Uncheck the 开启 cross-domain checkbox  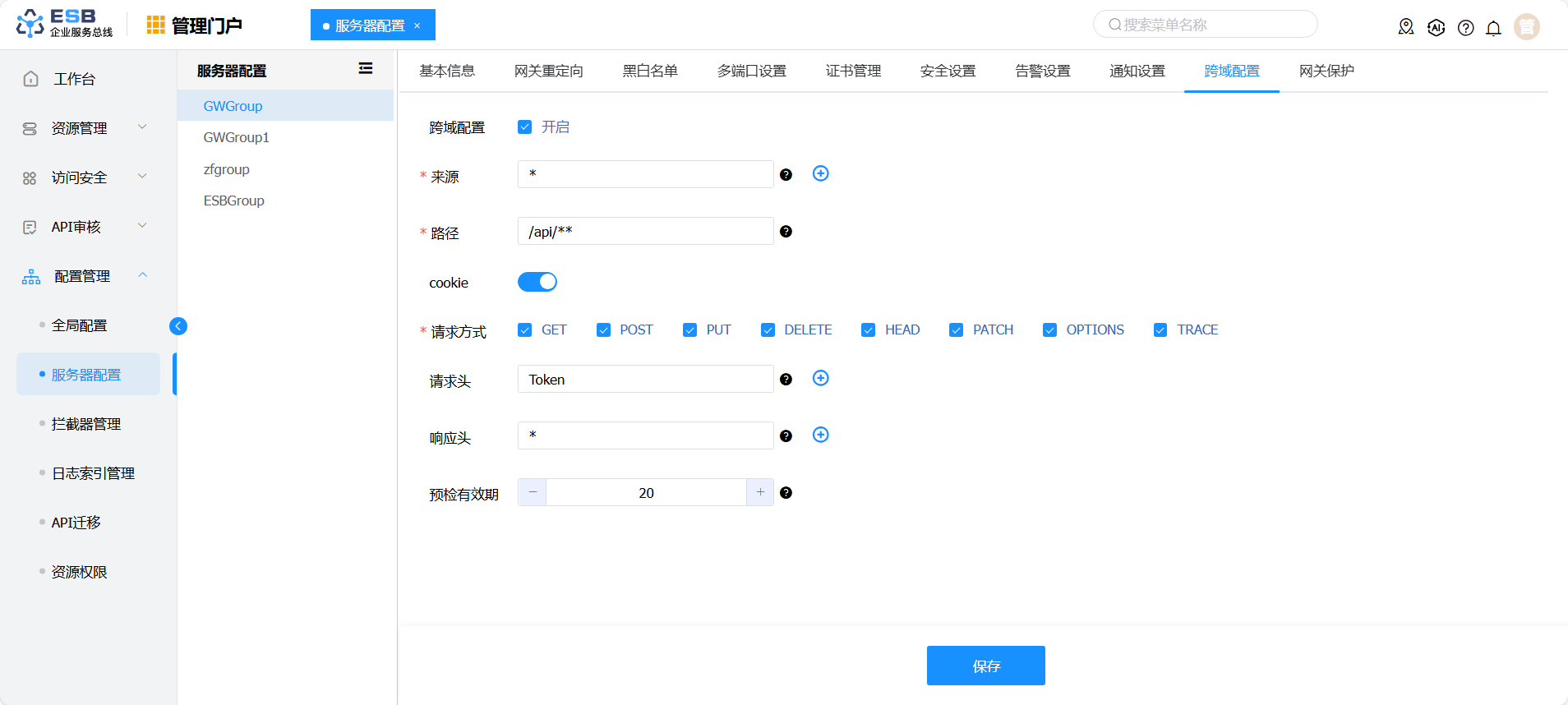[525, 127]
